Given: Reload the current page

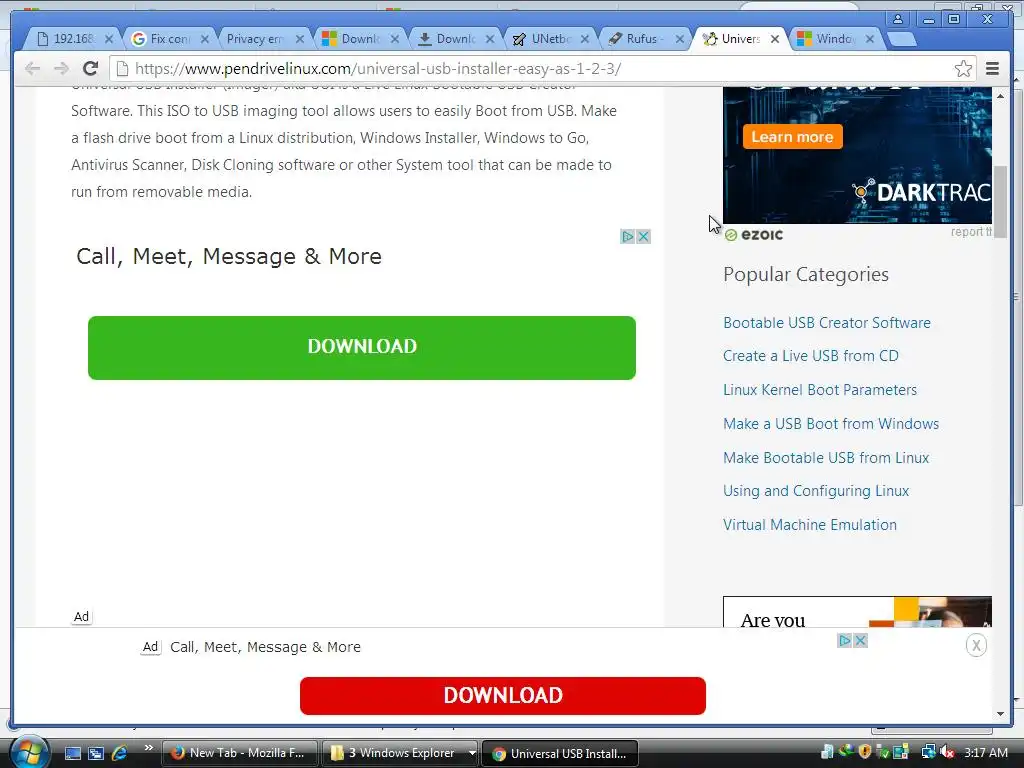Looking at the screenshot, I should [90, 68].
